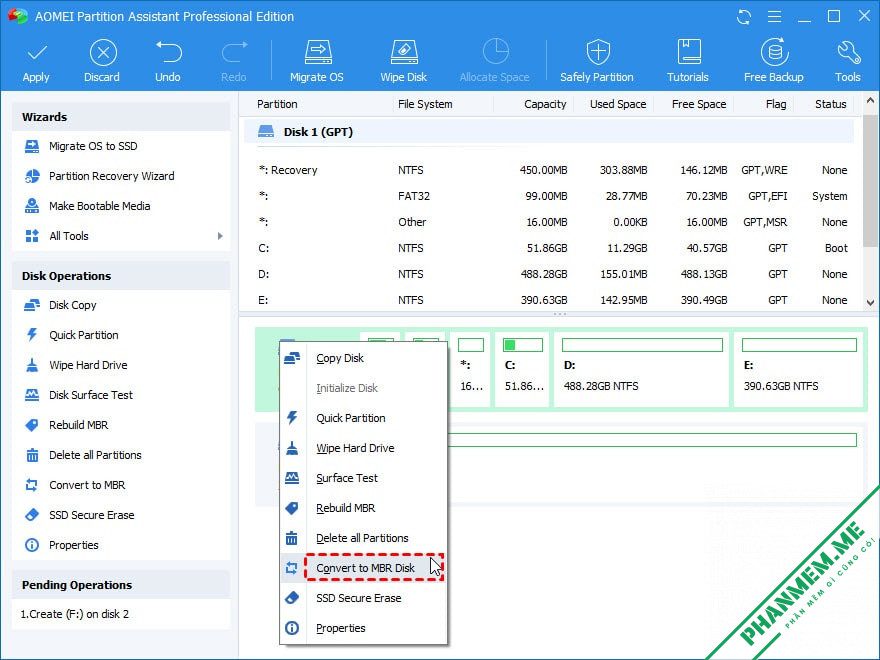880x660 pixels.
Task: Open the Safely Partition shield tool
Action: pos(597,61)
